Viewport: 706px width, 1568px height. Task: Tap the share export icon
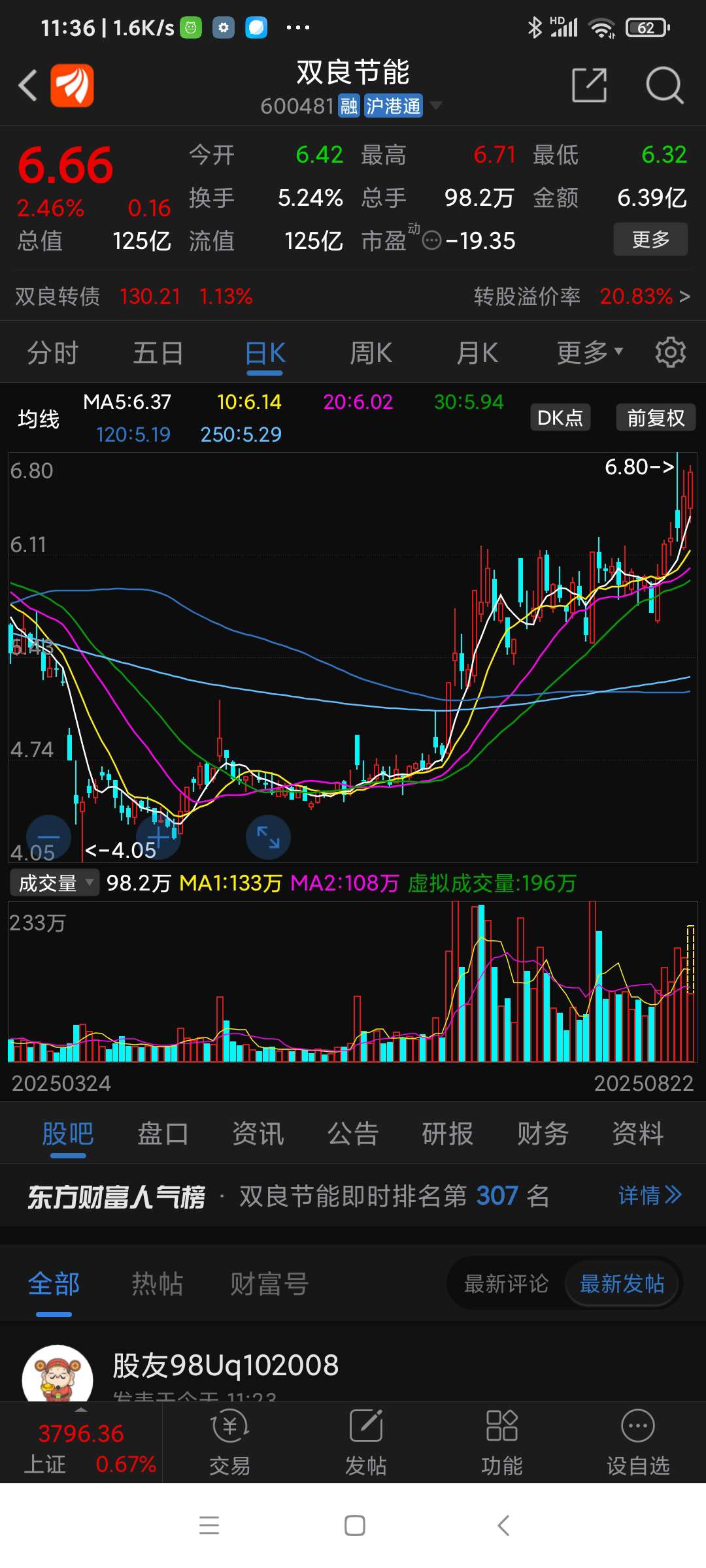[x=589, y=85]
